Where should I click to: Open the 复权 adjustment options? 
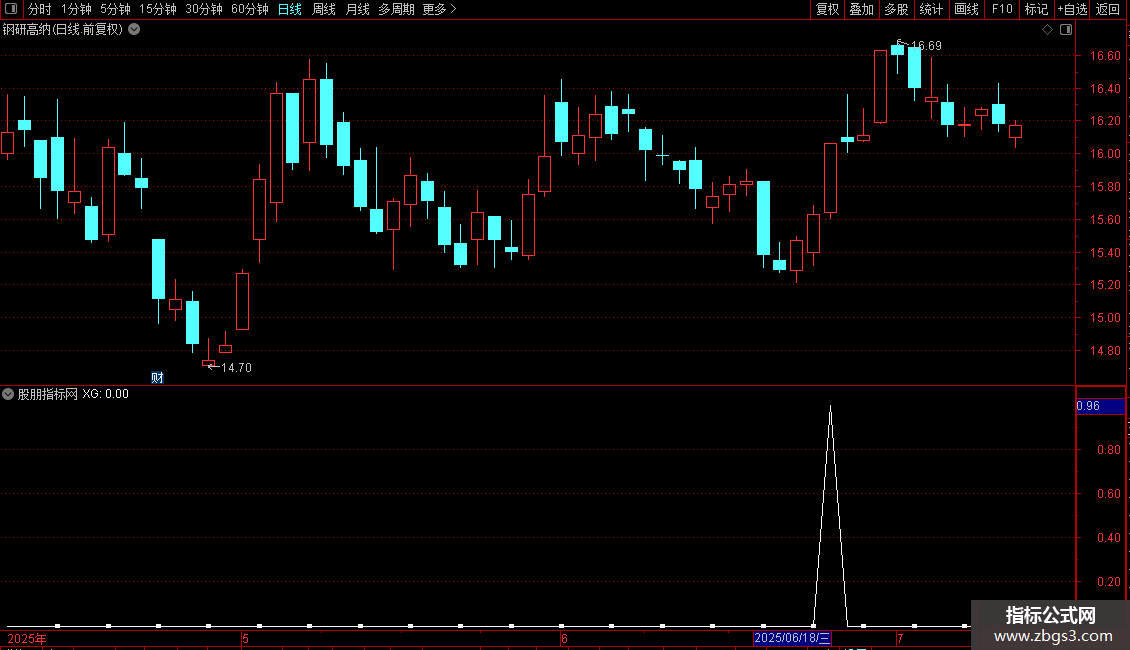827,9
